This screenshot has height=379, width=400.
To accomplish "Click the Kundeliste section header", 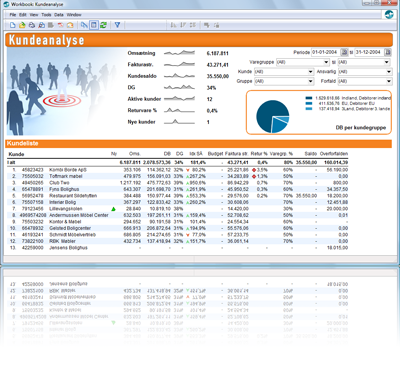I will click(199, 143).
